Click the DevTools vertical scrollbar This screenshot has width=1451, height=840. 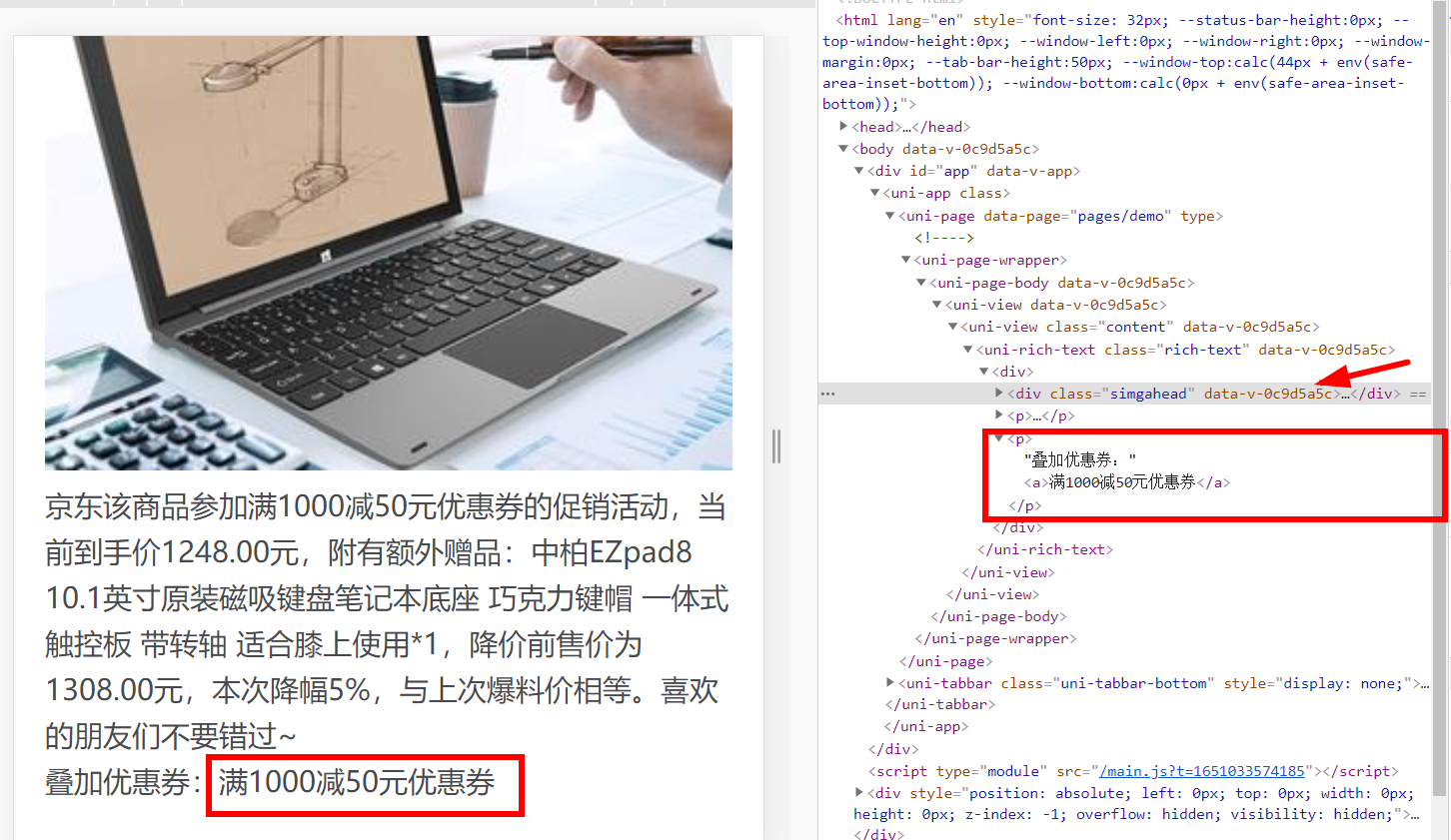[1440, 400]
